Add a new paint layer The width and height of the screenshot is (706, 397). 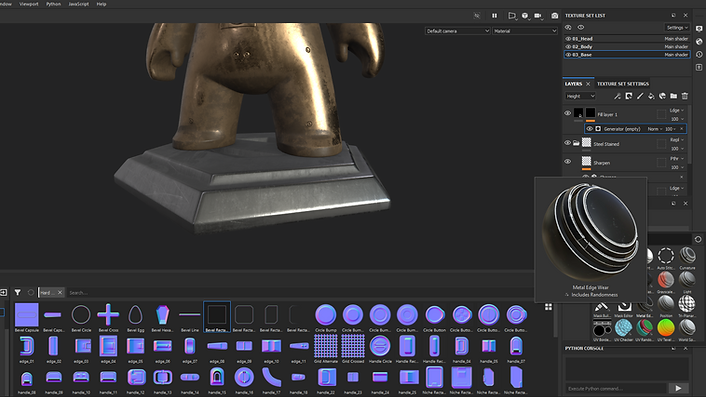(x=640, y=96)
